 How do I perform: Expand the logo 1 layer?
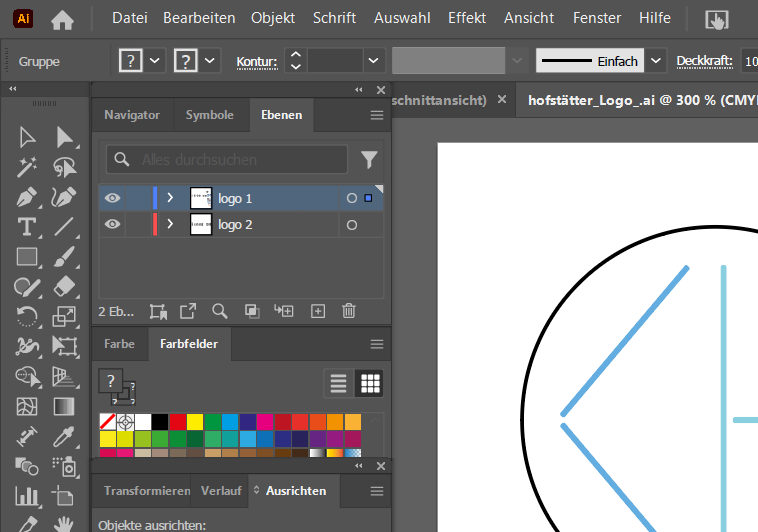pyautogui.click(x=170, y=198)
